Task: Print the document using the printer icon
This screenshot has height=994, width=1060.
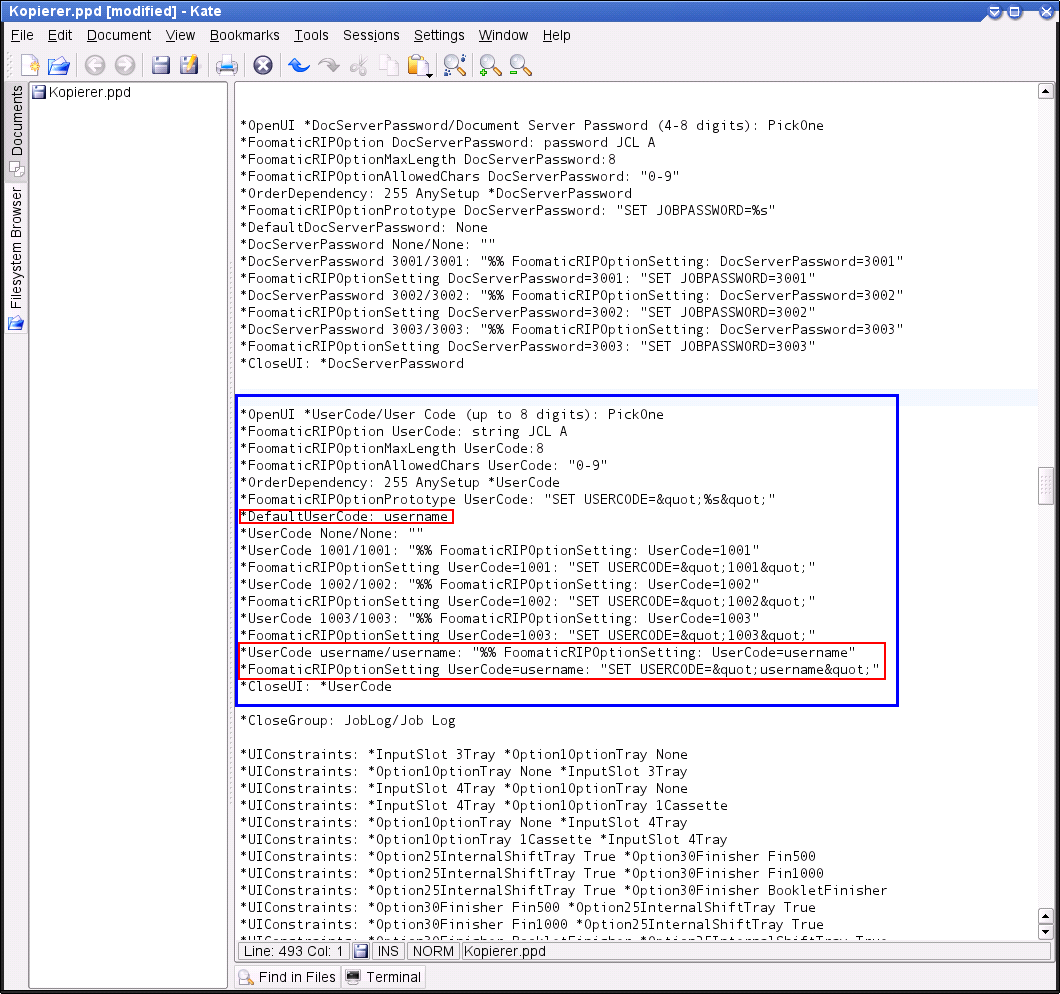Action: pyautogui.click(x=227, y=66)
